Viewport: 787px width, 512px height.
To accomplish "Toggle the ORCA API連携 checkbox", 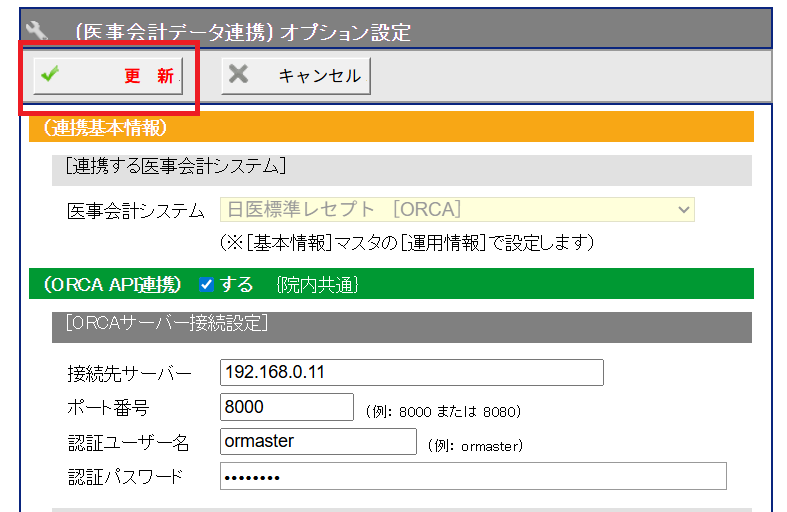I will pyautogui.click(x=206, y=285).
